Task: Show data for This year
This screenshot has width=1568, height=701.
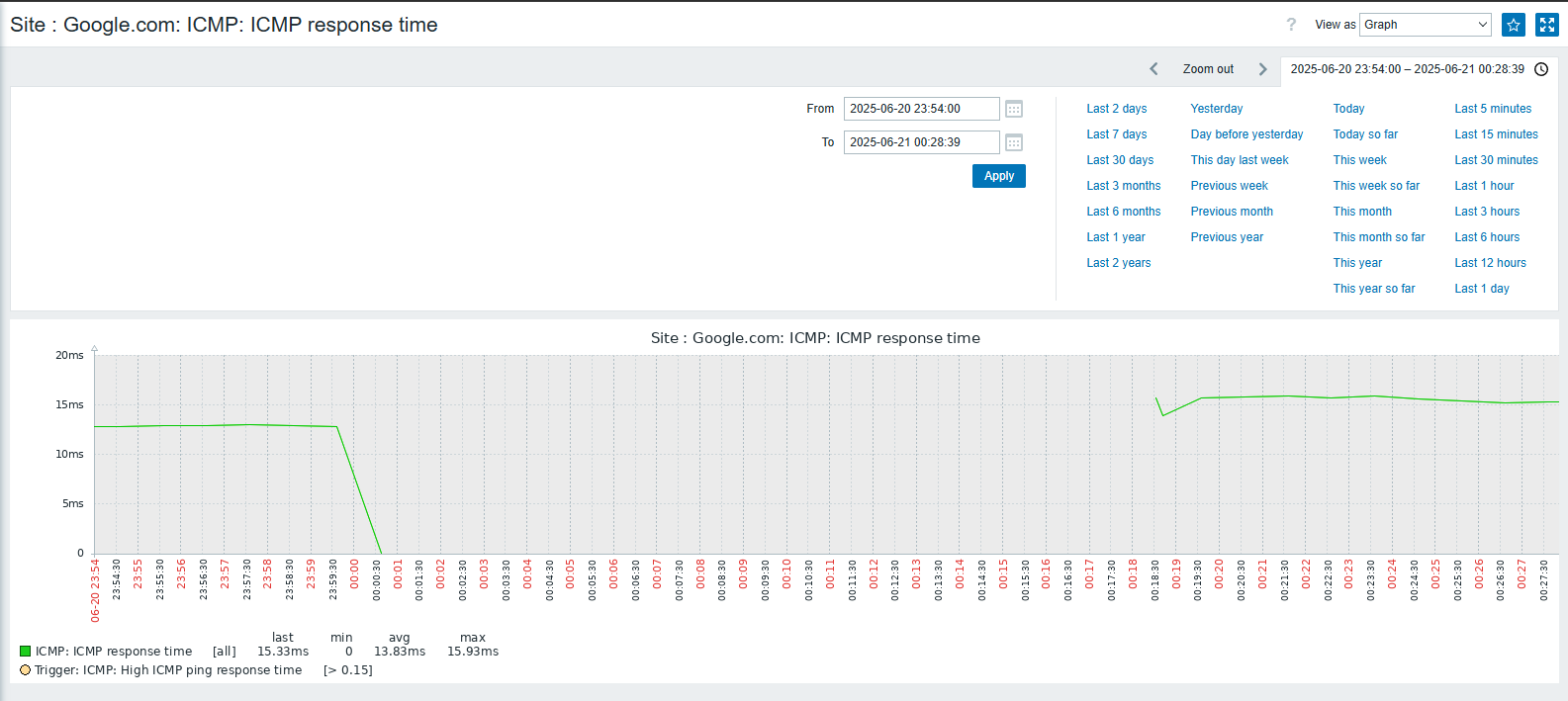Action: [1357, 263]
